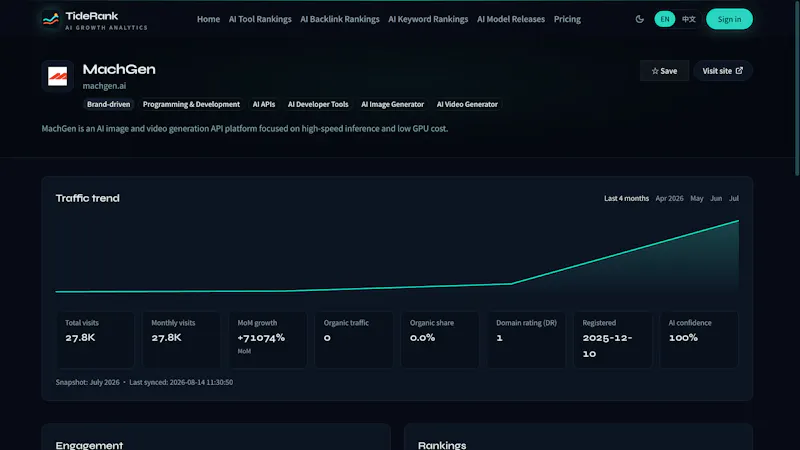This screenshot has height=450, width=800.
Task: Click the MachGen logo thumbnail
Action: coord(58,76)
